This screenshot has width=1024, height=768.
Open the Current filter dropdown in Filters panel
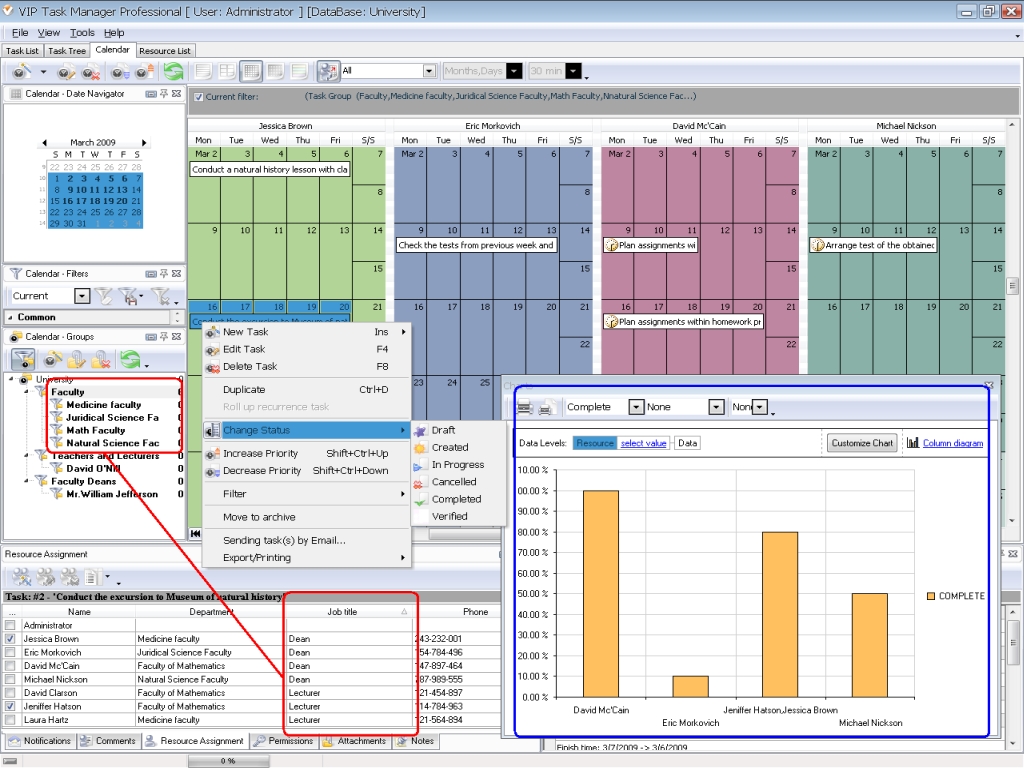(x=81, y=296)
